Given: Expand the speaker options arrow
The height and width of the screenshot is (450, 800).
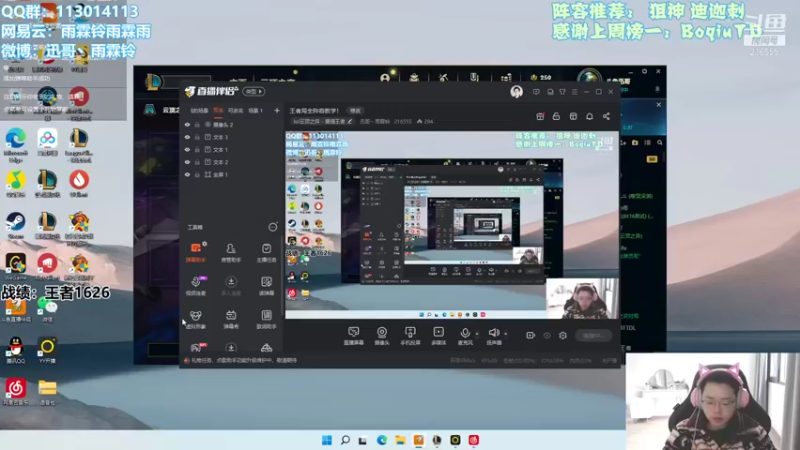Looking at the screenshot, I should [x=506, y=334].
